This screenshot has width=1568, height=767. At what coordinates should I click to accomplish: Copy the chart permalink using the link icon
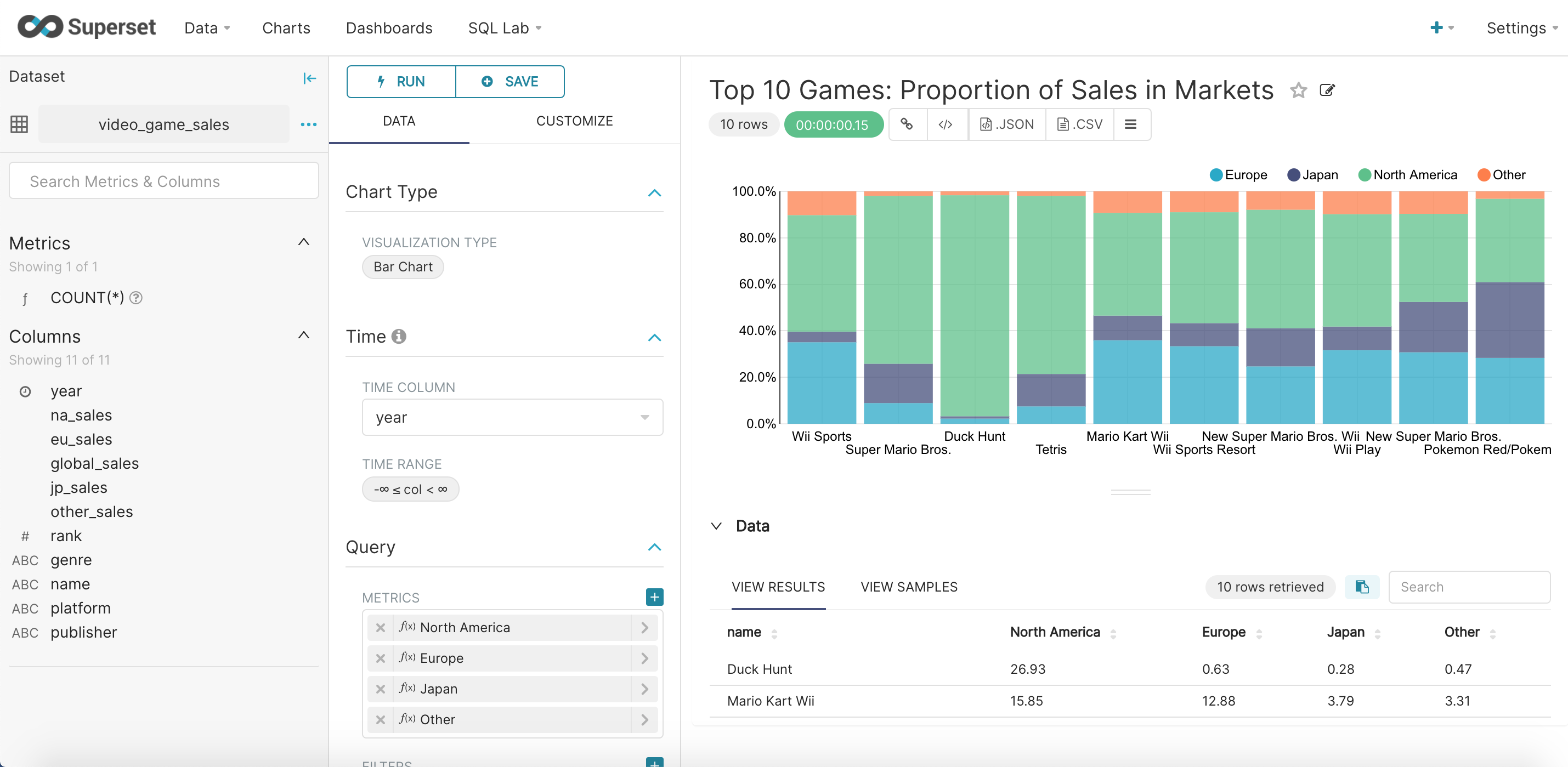click(908, 124)
